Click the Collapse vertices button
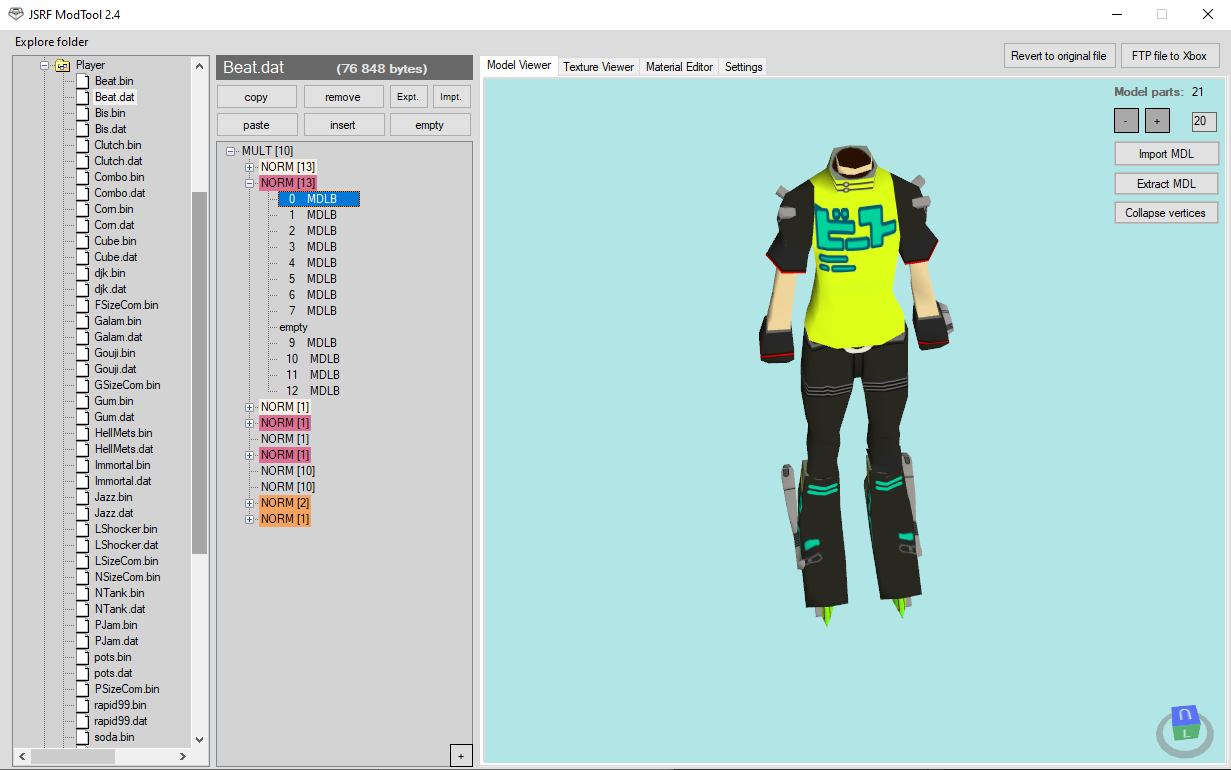This screenshot has height=770, width=1231. pyautogui.click(x=1166, y=213)
